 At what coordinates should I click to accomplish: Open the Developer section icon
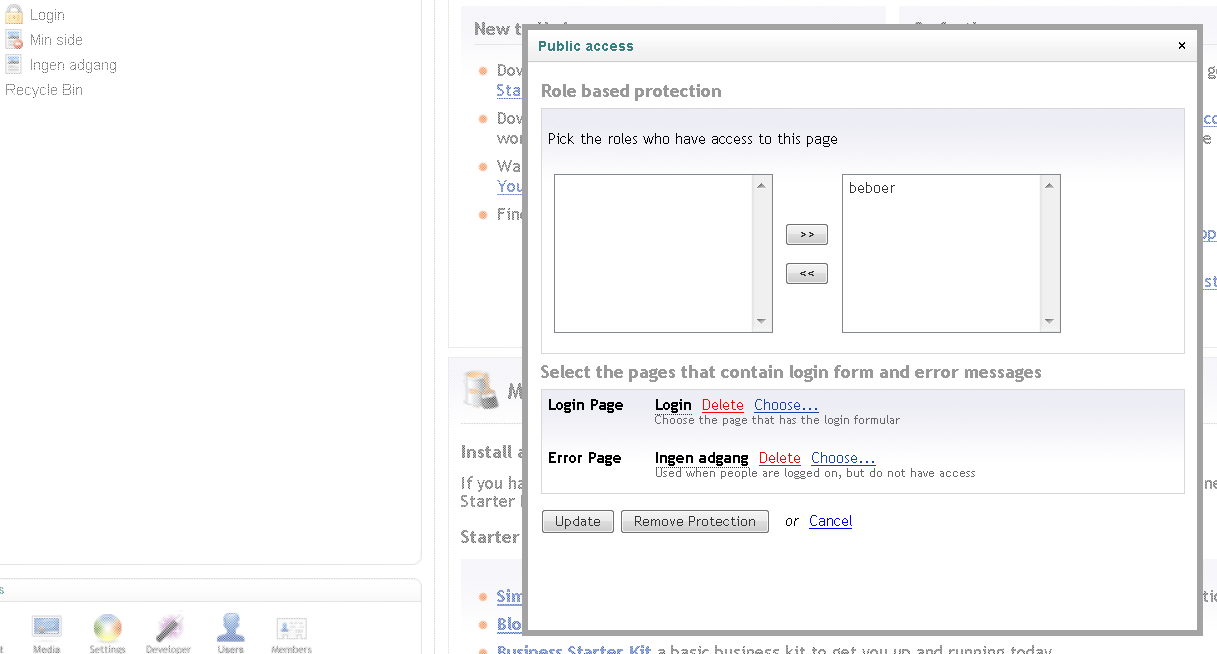click(169, 628)
